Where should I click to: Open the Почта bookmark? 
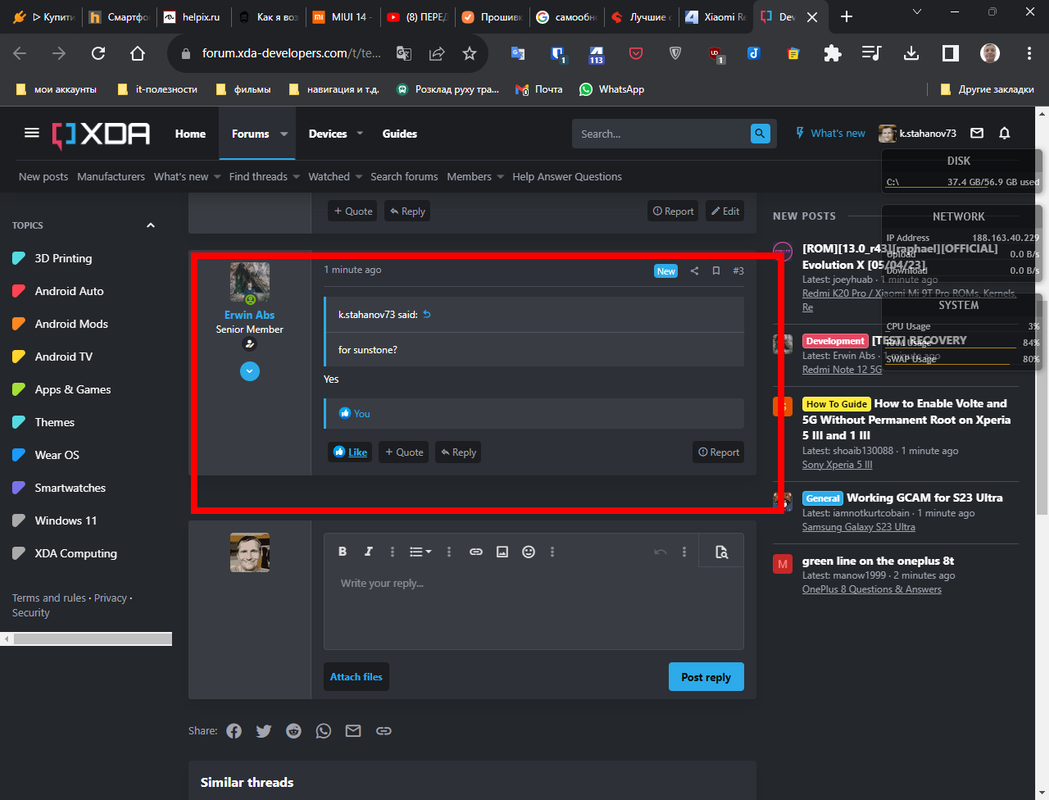pyautogui.click(x=539, y=89)
